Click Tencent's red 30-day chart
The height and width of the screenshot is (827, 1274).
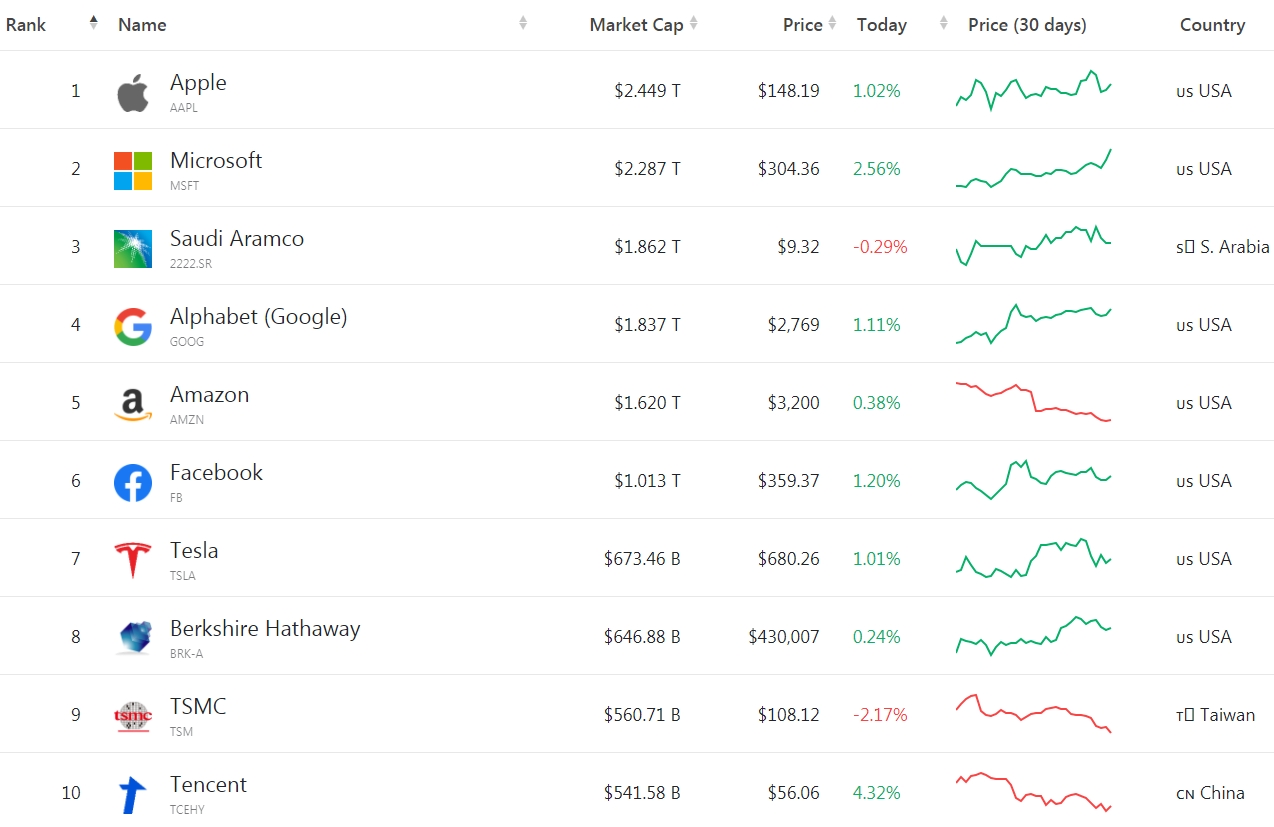[1034, 792]
